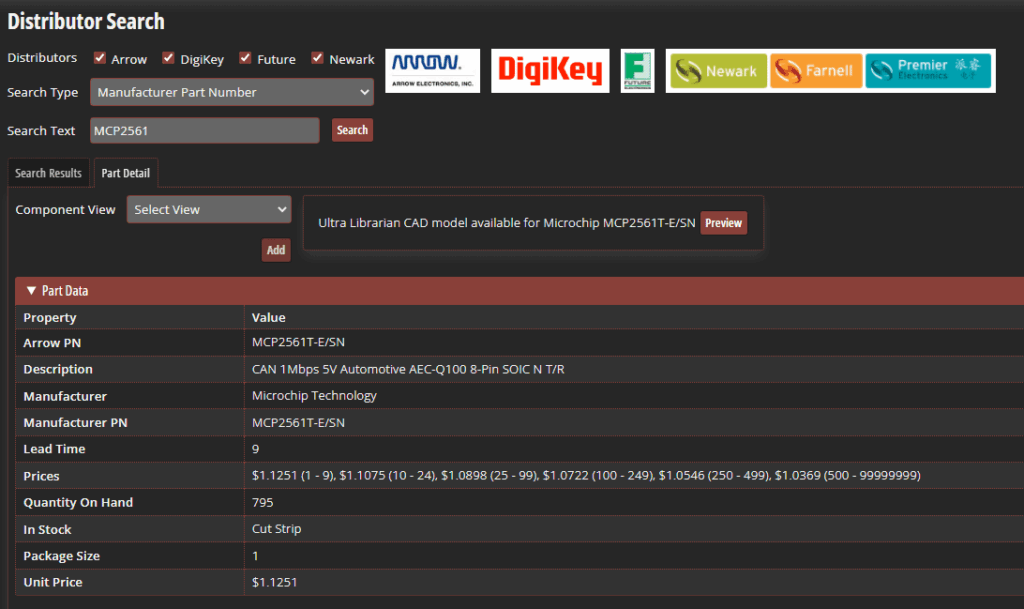Uncheck the Newark distributor checkbox

pos(317,58)
